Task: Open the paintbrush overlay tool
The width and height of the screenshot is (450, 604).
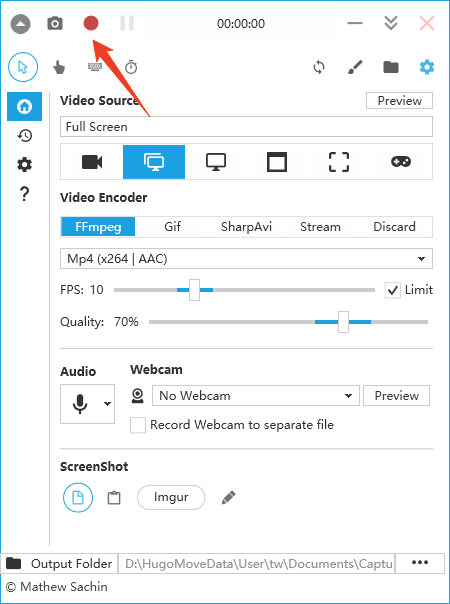Action: click(x=355, y=67)
